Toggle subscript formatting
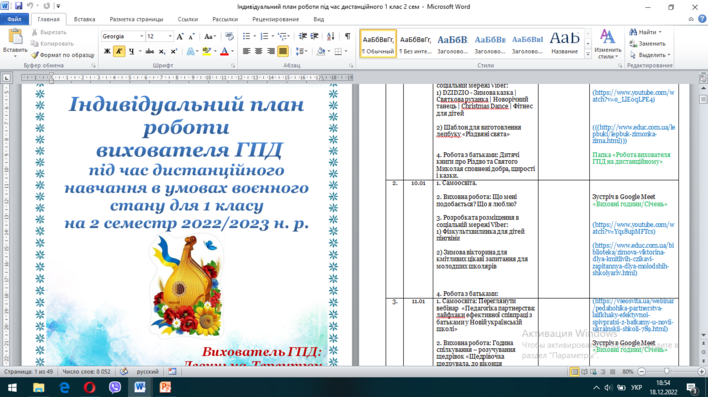 click(x=162, y=51)
